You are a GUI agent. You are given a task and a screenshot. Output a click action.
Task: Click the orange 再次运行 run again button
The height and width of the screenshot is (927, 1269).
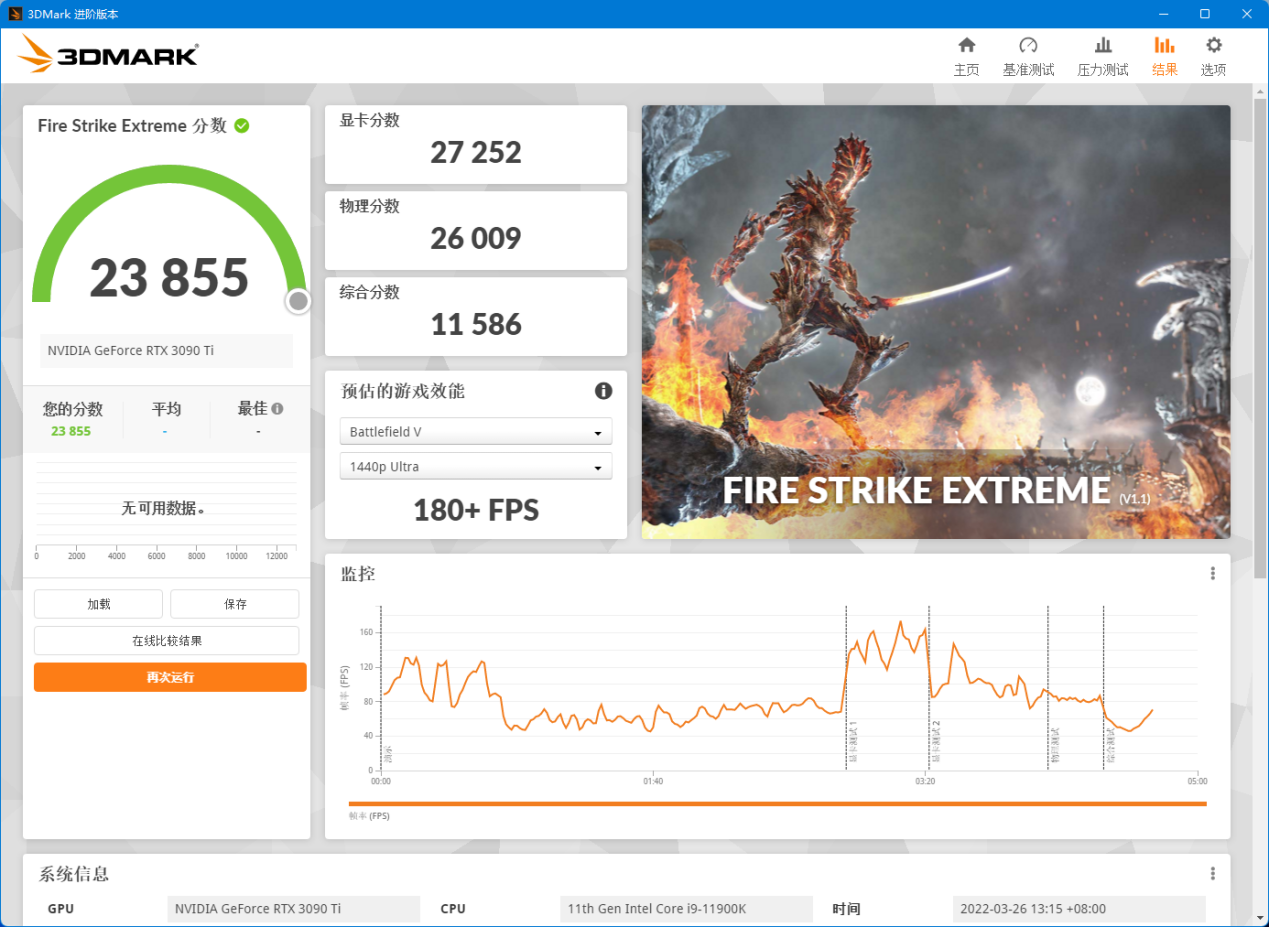point(170,677)
